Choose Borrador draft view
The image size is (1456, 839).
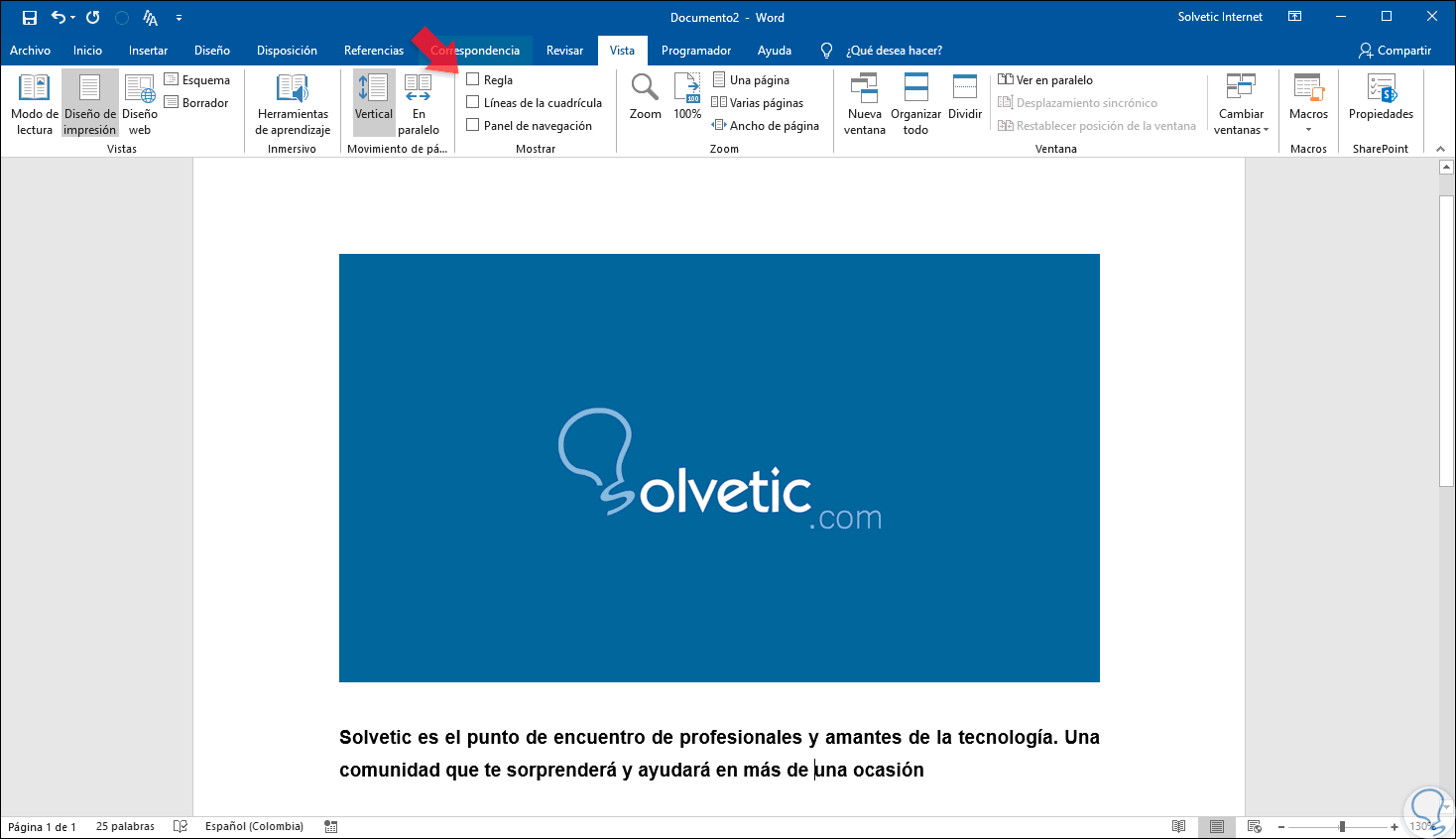(x=196, y=103)
